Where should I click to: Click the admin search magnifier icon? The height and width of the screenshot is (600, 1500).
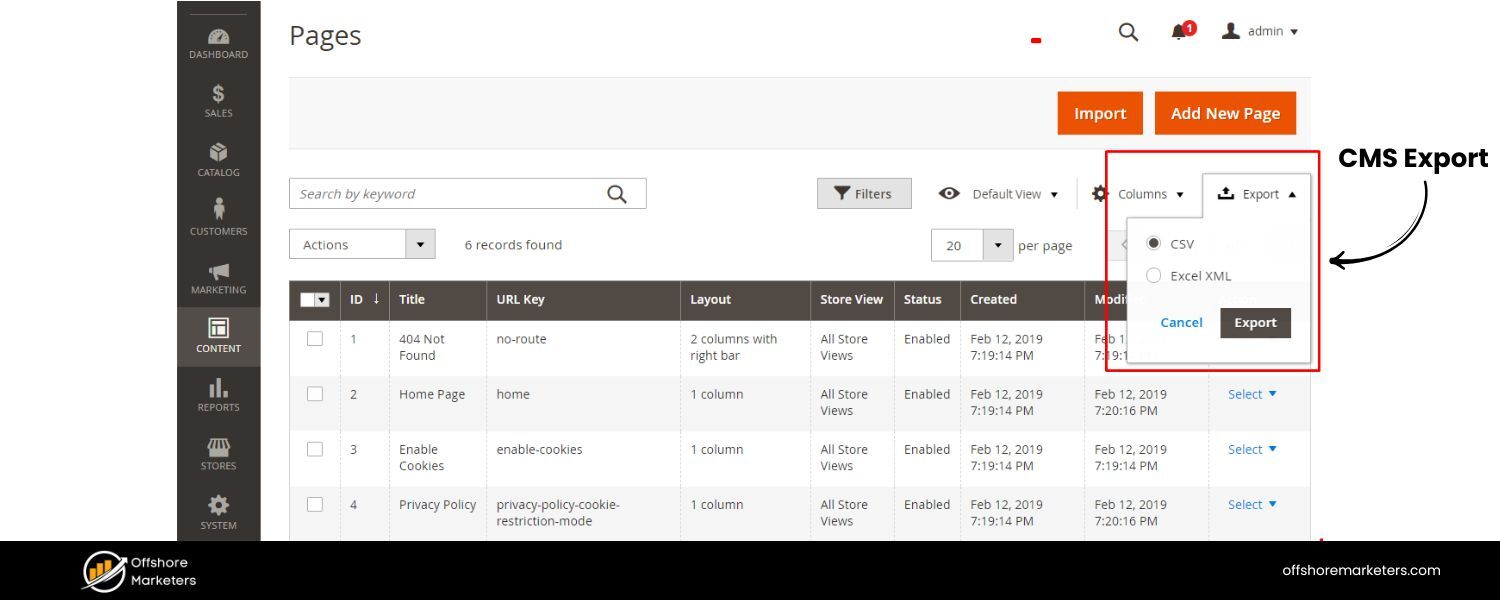point(1127,31)
